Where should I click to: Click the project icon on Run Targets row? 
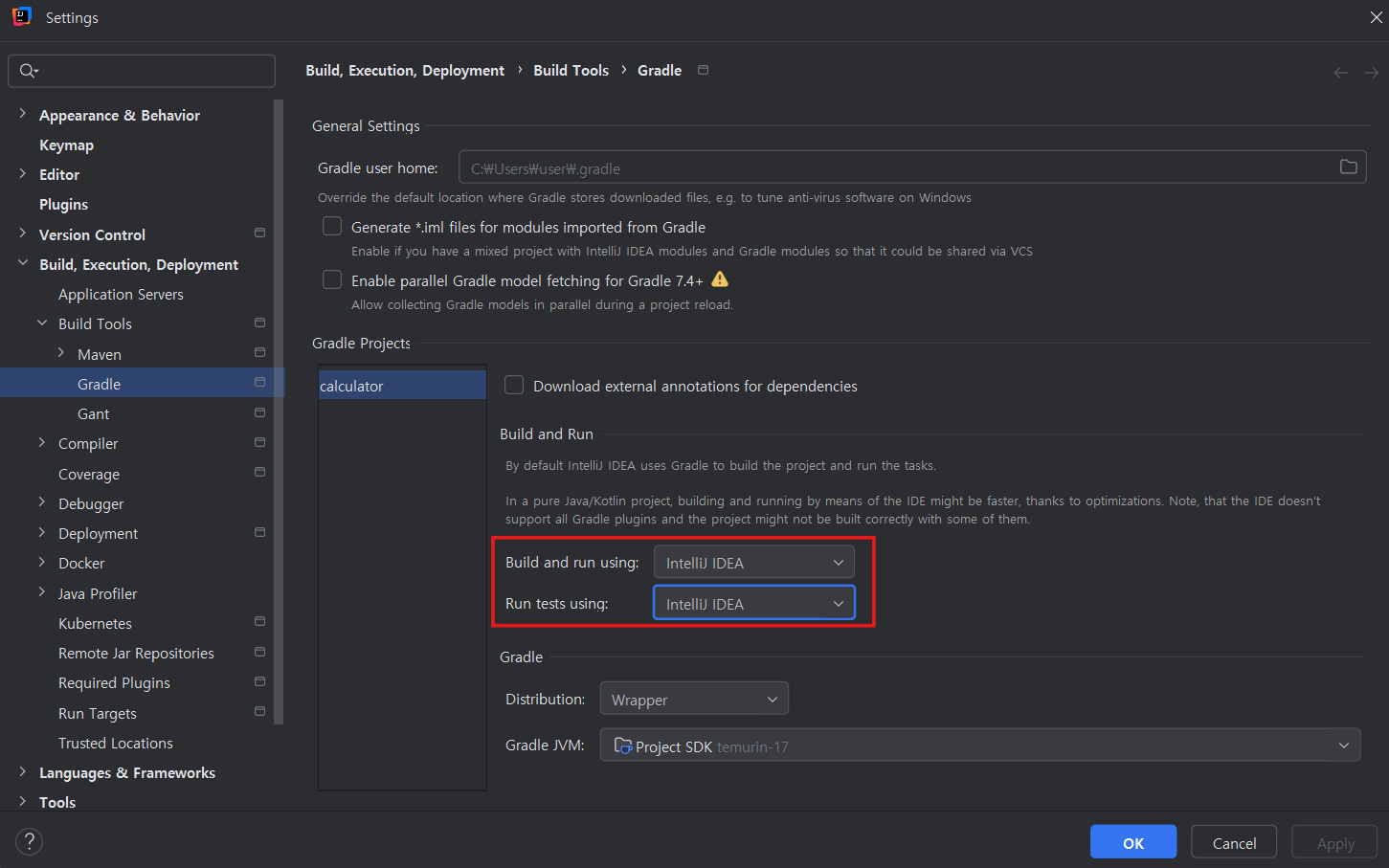259,712
